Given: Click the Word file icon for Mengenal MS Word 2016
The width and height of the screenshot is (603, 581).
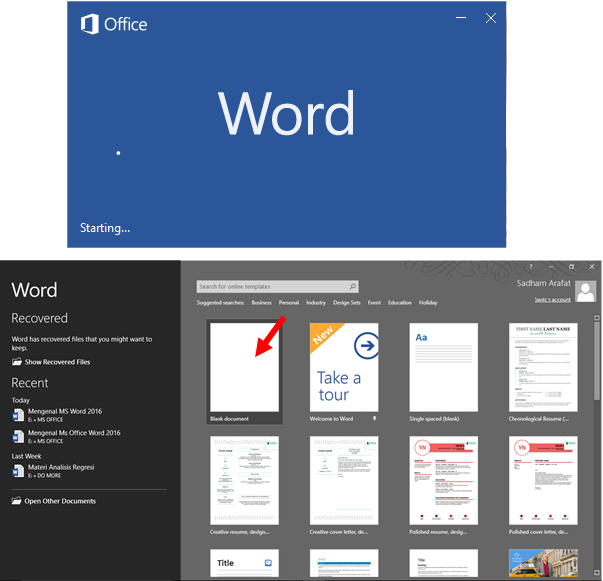Looking at the screenshot, I should (18, 415).
